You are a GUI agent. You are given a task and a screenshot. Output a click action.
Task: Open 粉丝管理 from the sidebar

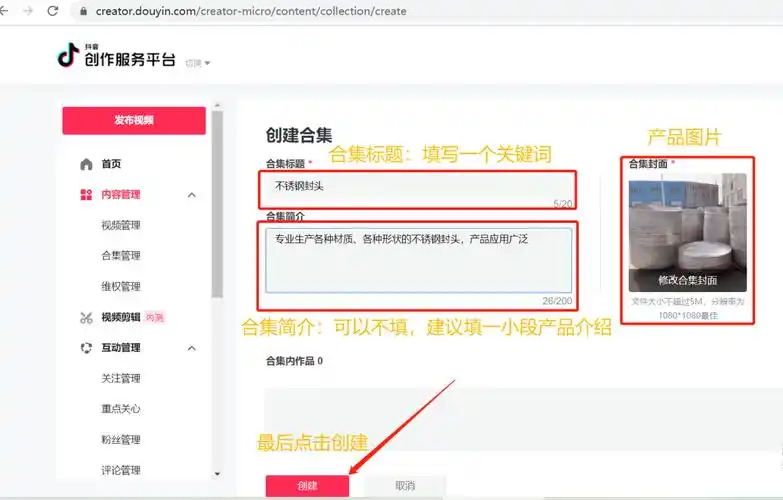pyautogui.click(x=120, y=440)
